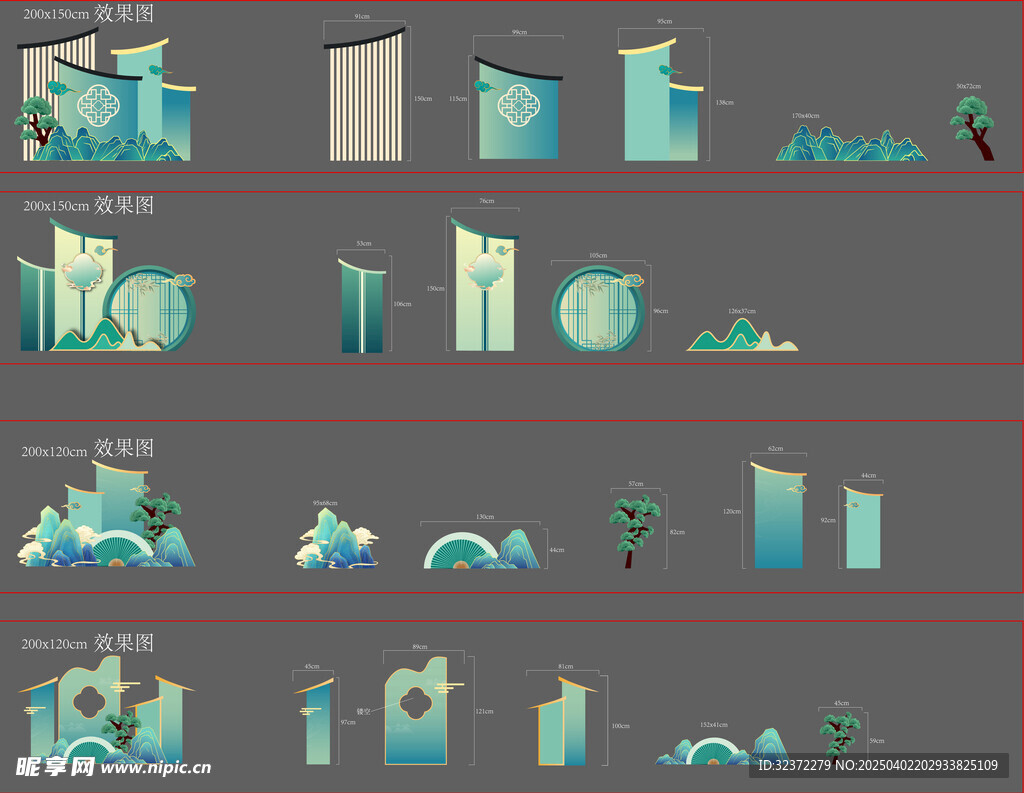Select the mountain range labeled 170x40cm
This screenshot has width=1024, height=793.
point(851,144)
